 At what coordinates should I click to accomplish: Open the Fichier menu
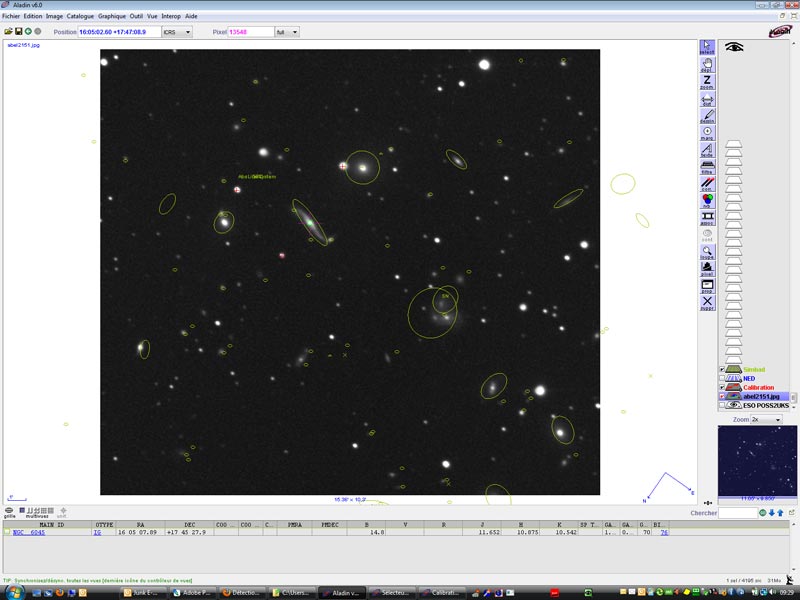click(11, 16)
